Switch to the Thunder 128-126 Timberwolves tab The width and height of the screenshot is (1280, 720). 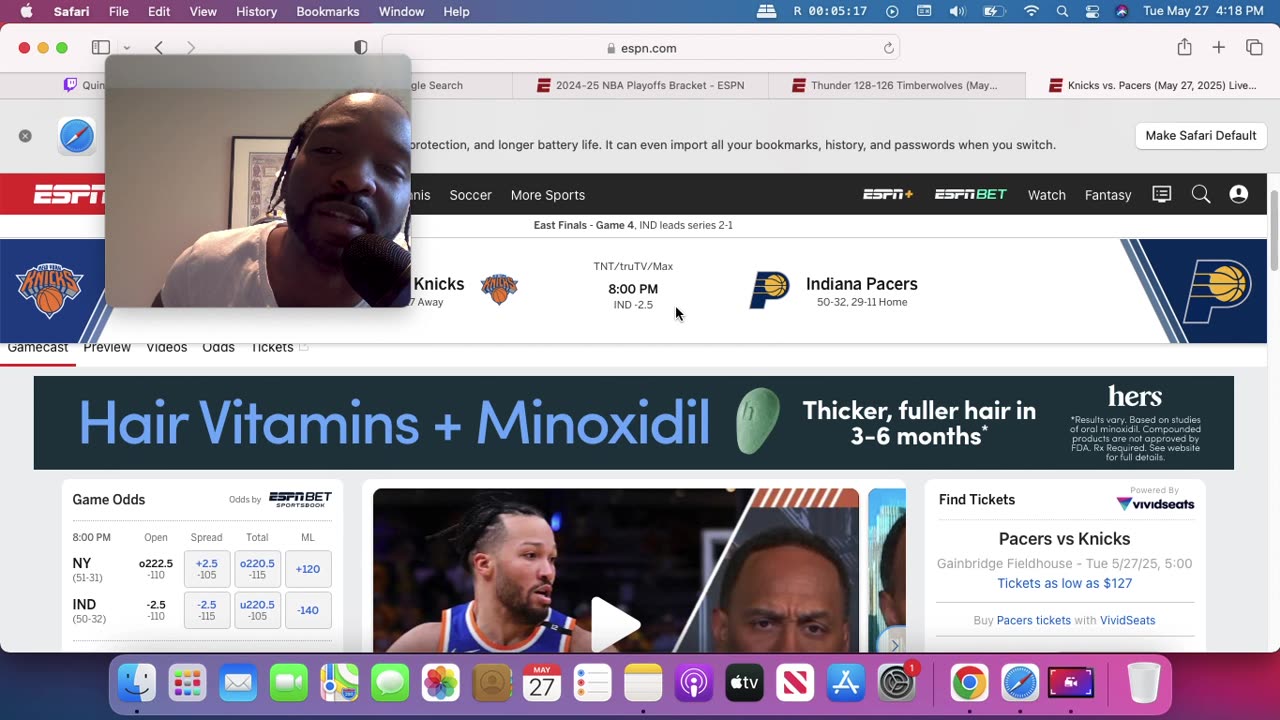click(895, 85)
